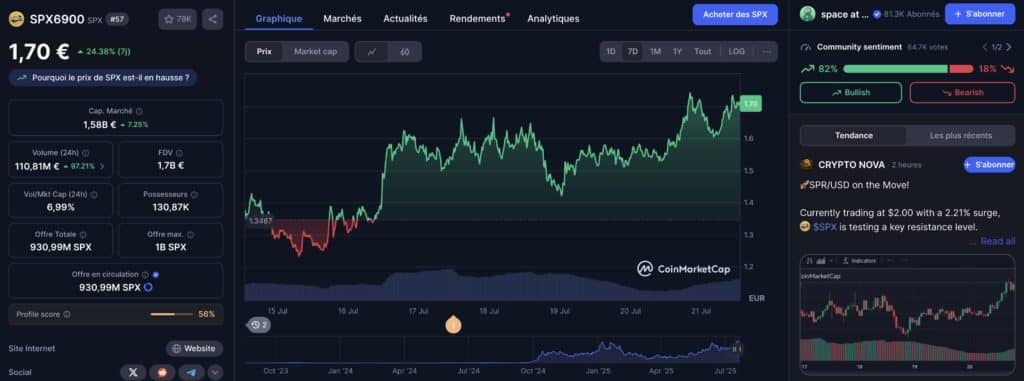
Task: Click the Offre Totale info icon
Action: (x=82, y=235)
